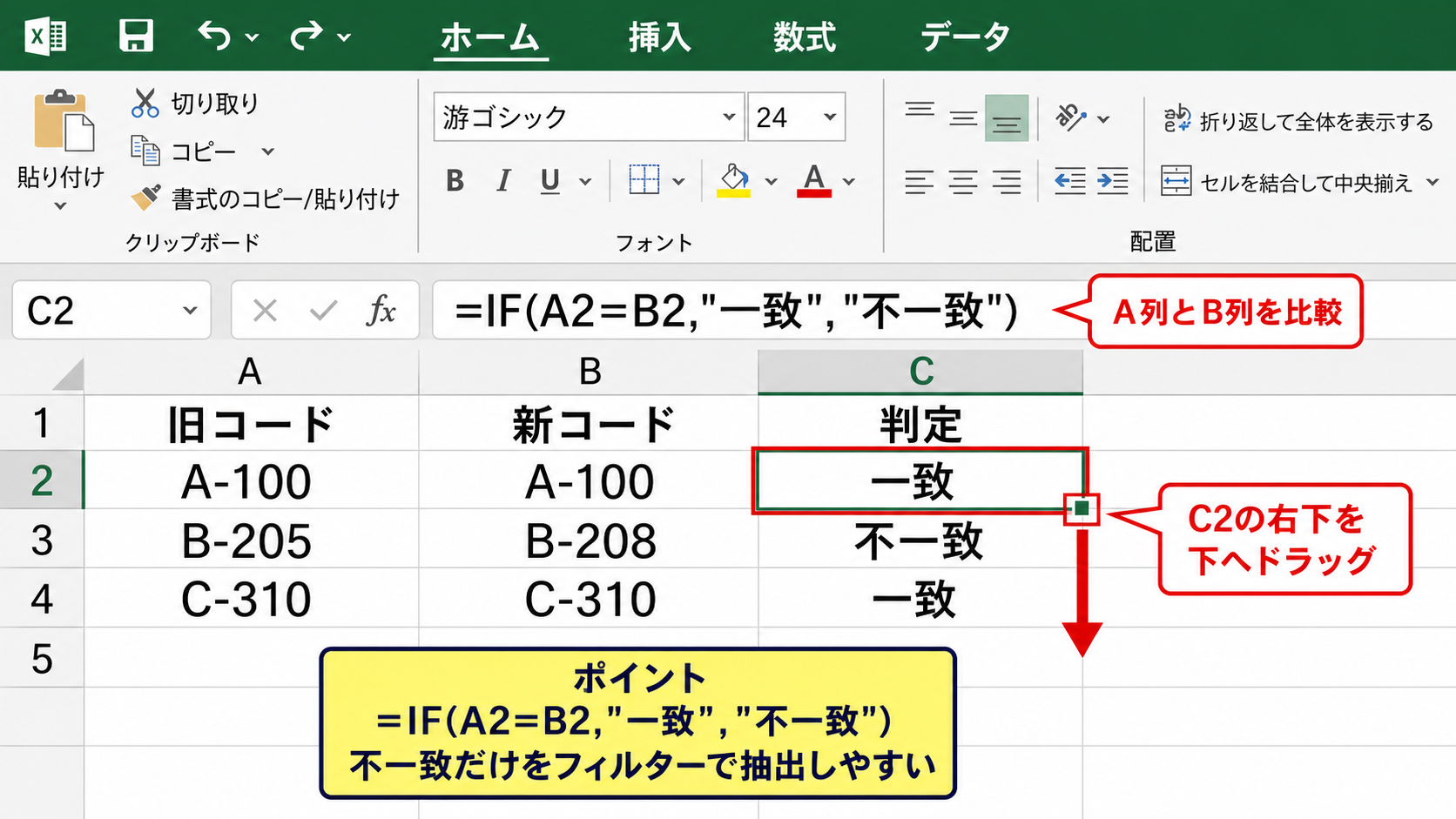Click the 貼り付け clipboard icon
This screenshot has height=819, width=1456.
(x=64, y=120)
